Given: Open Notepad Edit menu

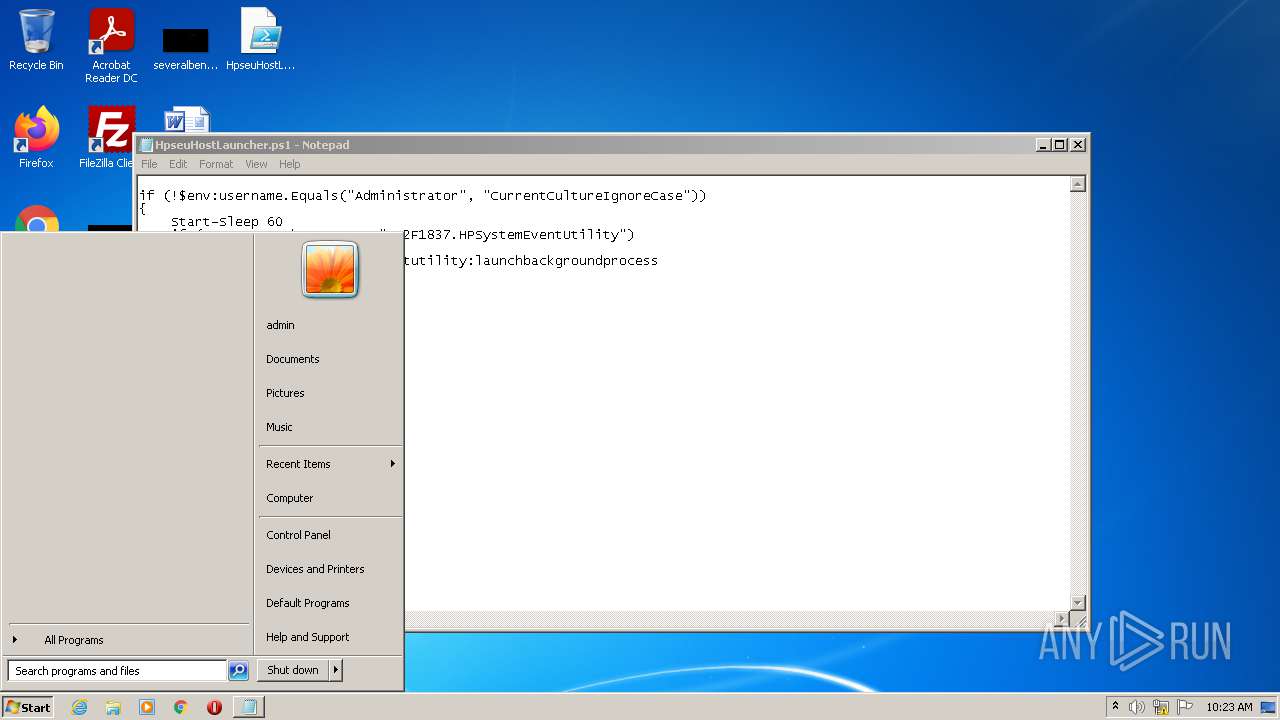Looking at the screenshot, I should (178, 164).
